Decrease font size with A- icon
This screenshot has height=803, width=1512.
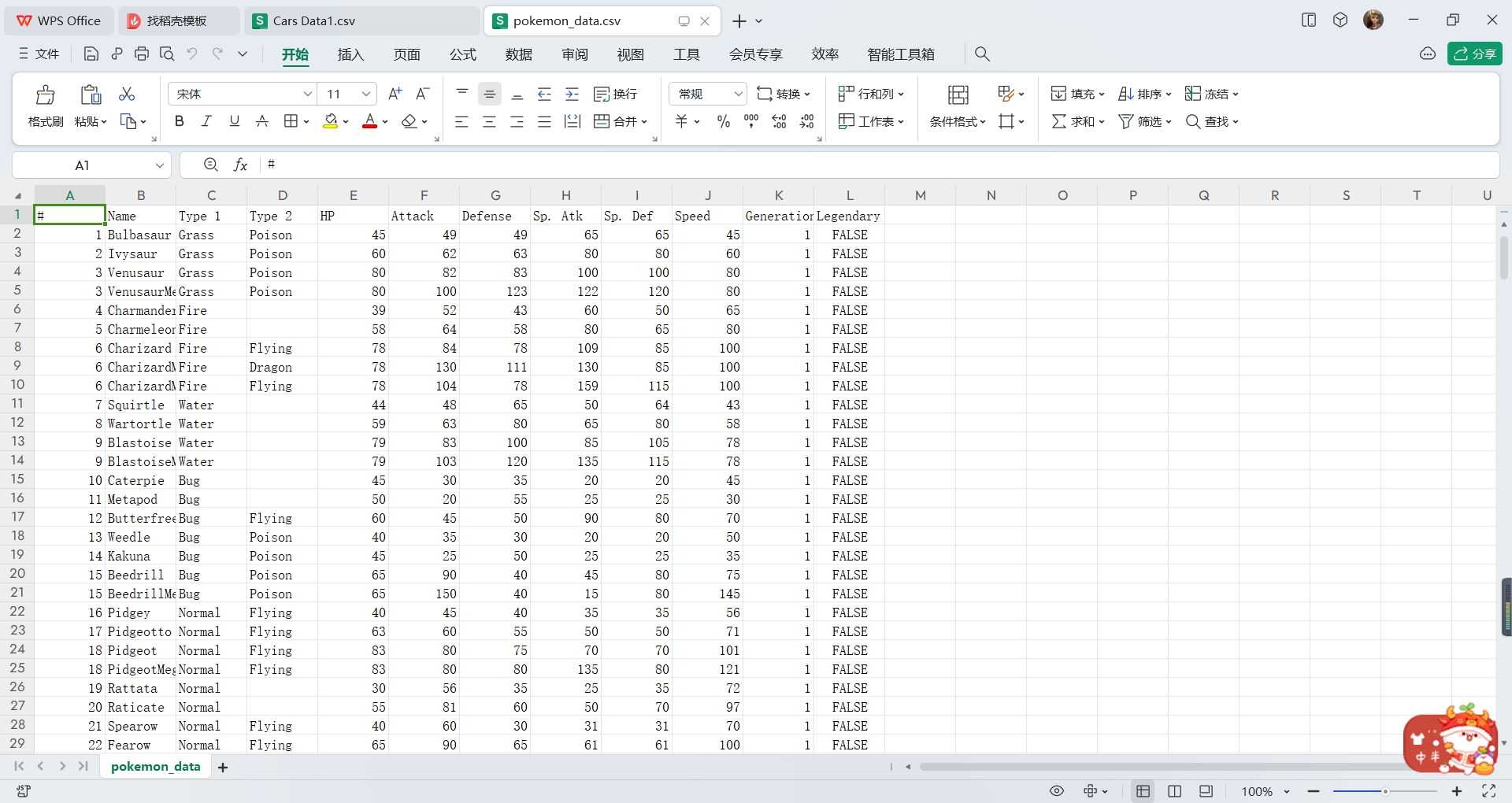[x=423, y=94]
